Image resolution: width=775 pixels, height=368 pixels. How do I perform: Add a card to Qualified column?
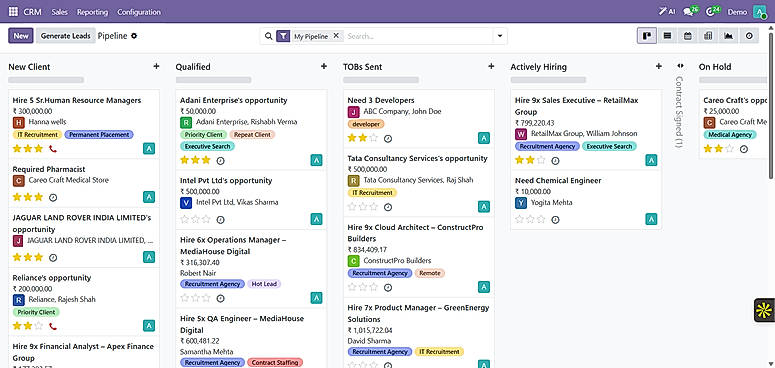pos(324,66)
